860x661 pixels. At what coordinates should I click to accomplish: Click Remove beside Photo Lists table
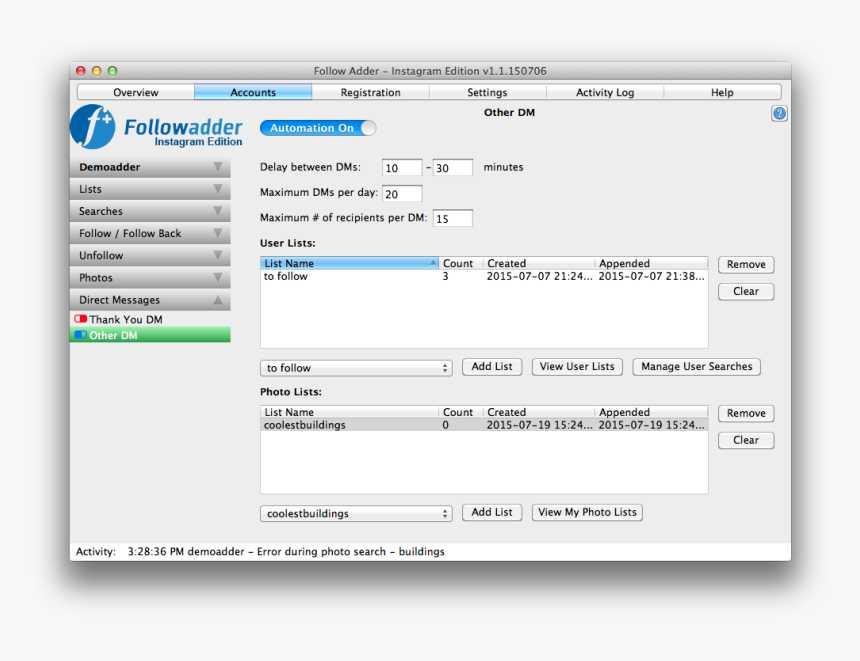tap(746, 413)
